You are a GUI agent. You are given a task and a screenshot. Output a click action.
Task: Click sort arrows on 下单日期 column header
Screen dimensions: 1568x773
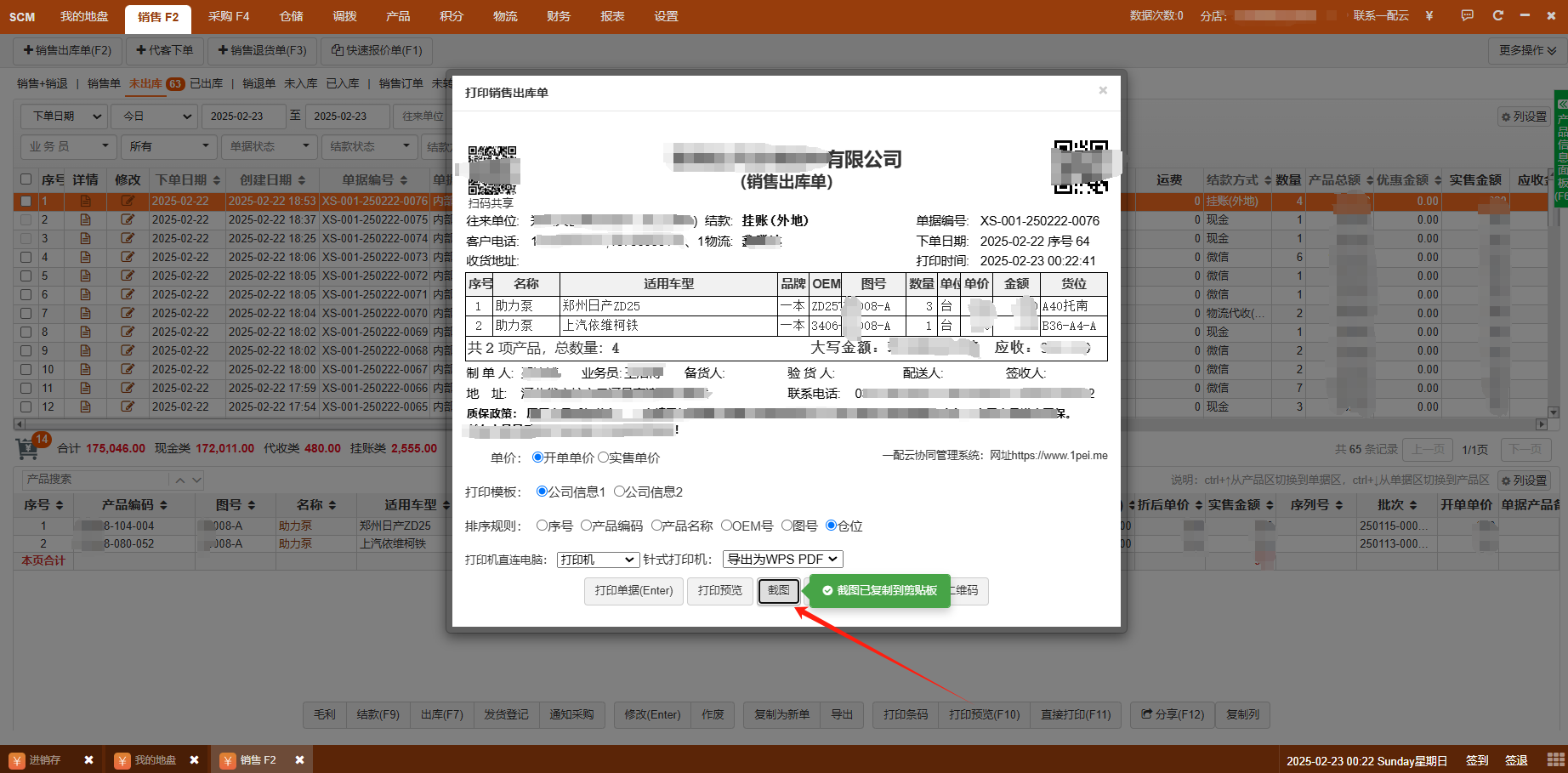click(x=217, y=180)
